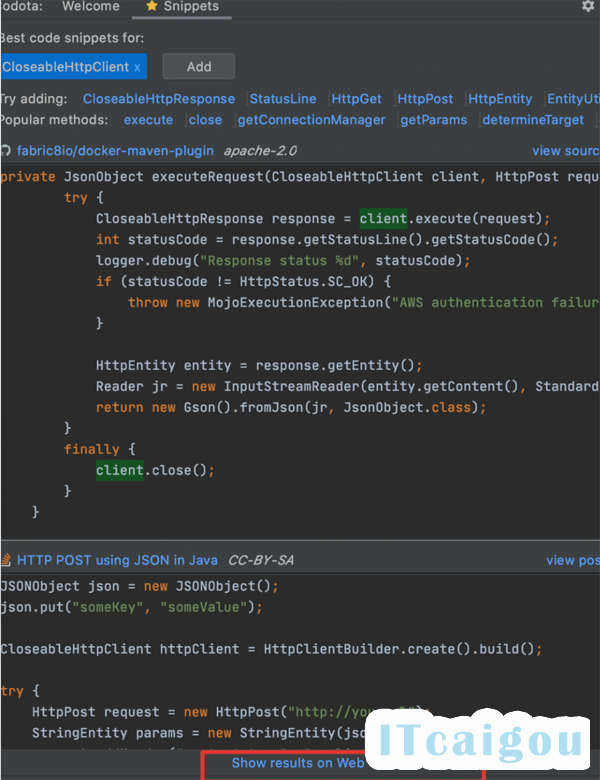Click the GitHub icon beside fabric8io
The image size is (600, 780).
coord(5,151)
